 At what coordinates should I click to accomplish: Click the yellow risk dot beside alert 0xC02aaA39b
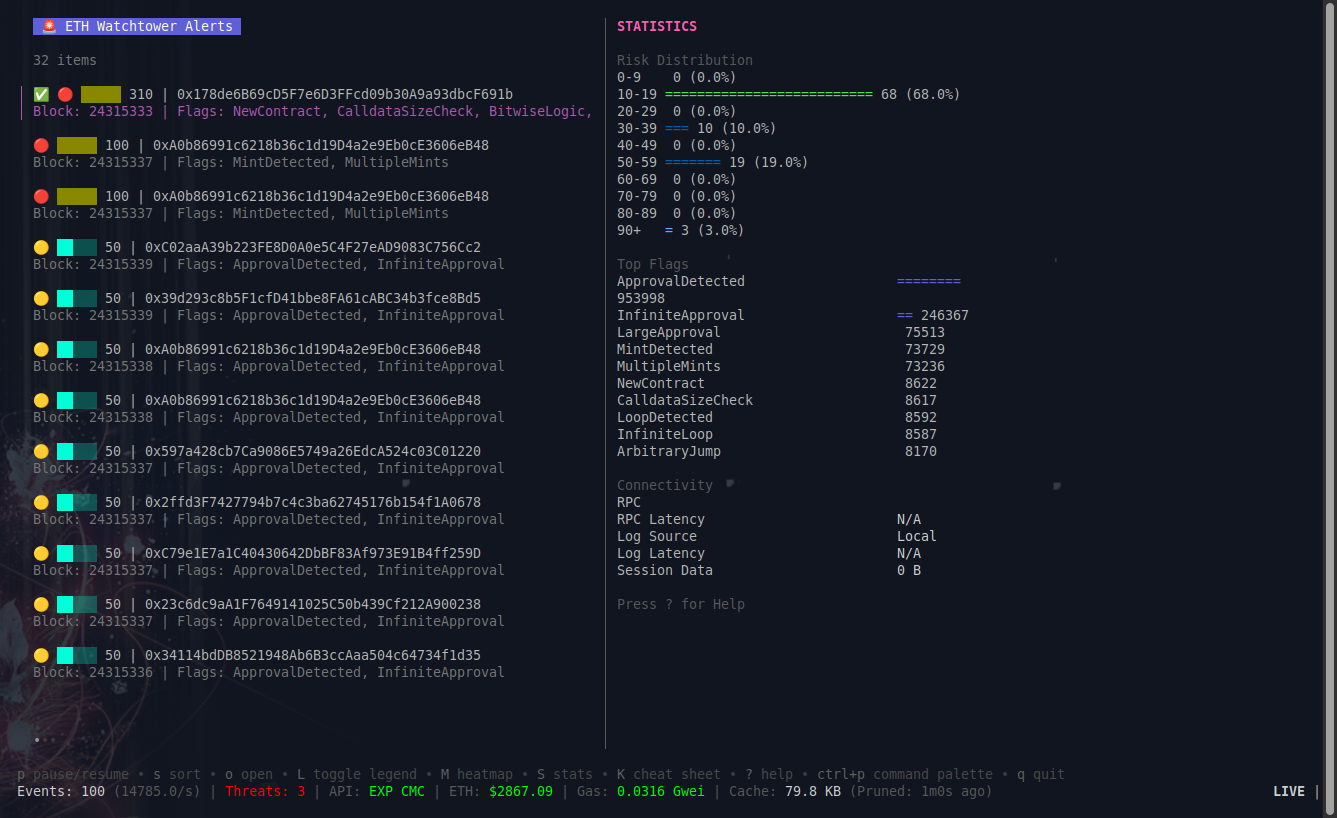tap(40, 246)
